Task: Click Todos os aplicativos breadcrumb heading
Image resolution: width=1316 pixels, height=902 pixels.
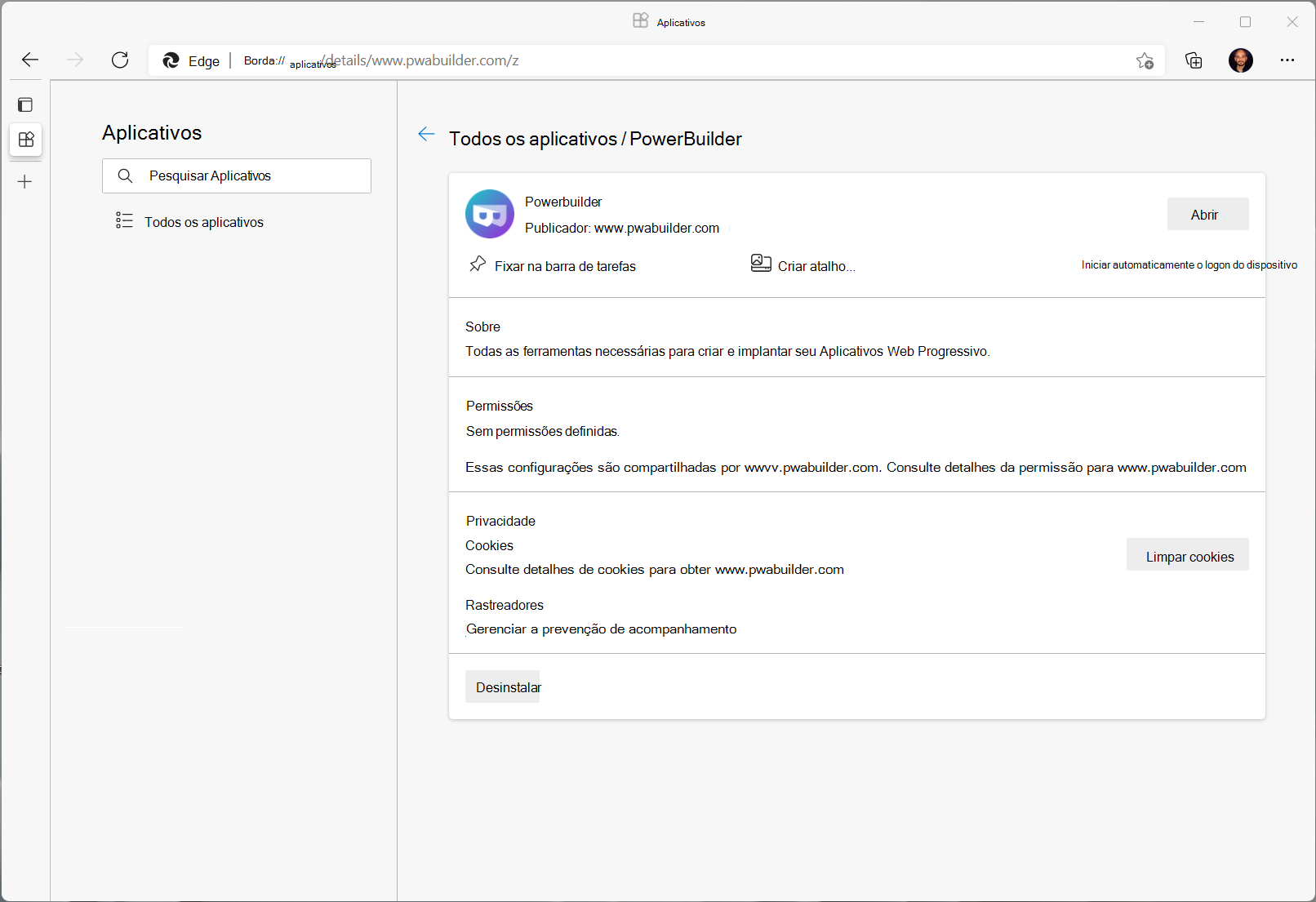Action: (533, 139)
